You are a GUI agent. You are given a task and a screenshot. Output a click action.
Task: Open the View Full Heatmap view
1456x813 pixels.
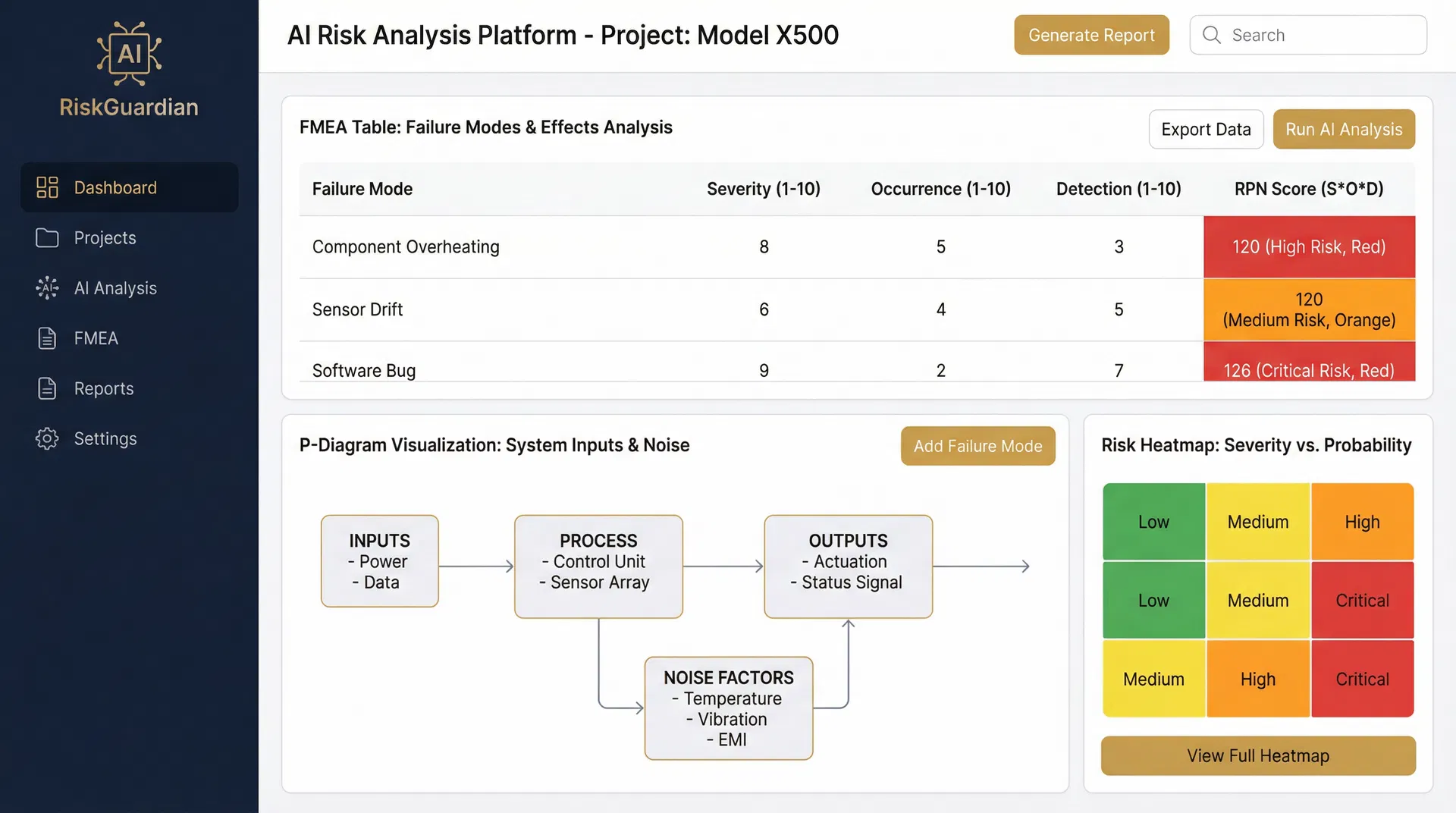point(1257,755)
